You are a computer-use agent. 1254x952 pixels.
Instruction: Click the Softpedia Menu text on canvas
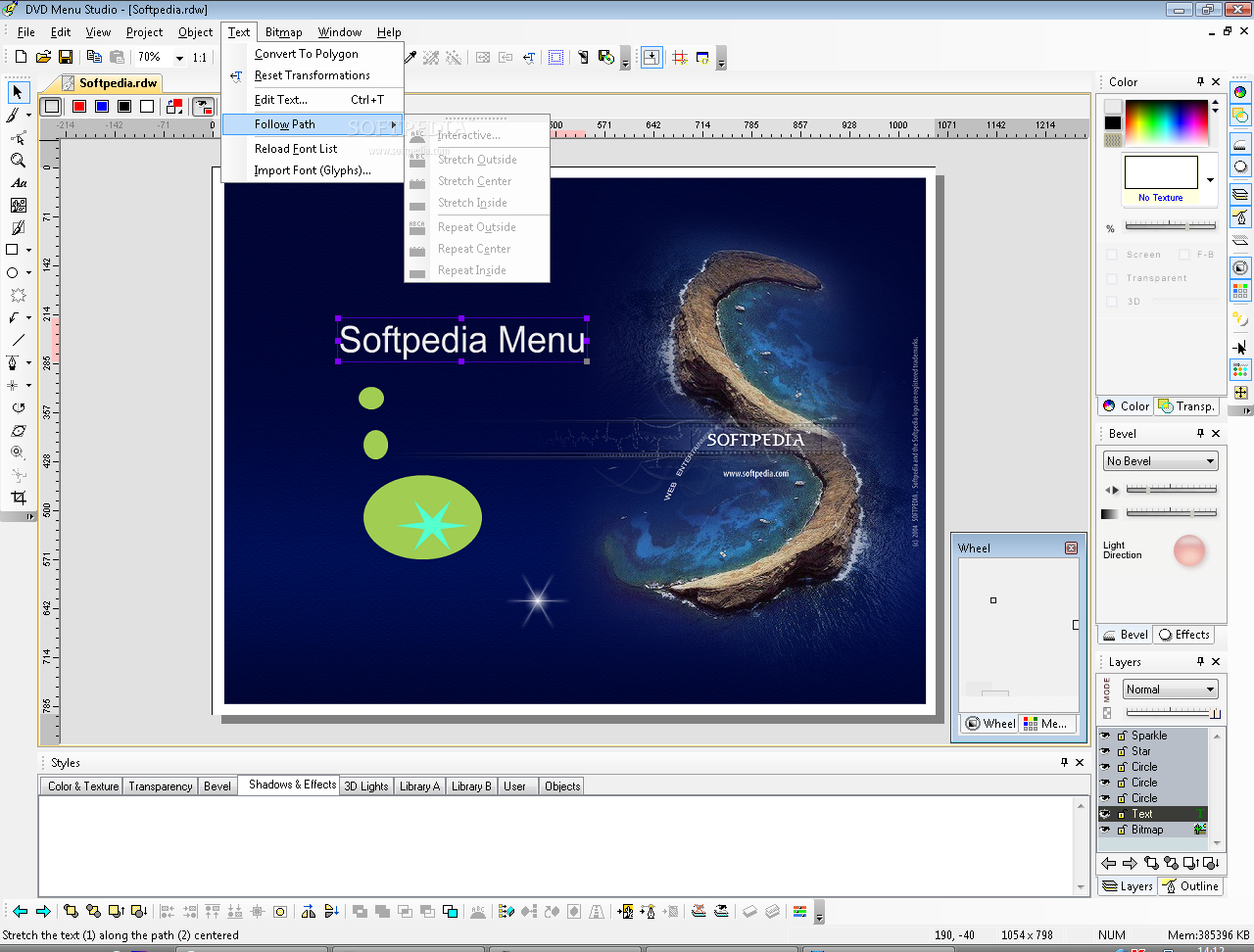coord(461,340)
